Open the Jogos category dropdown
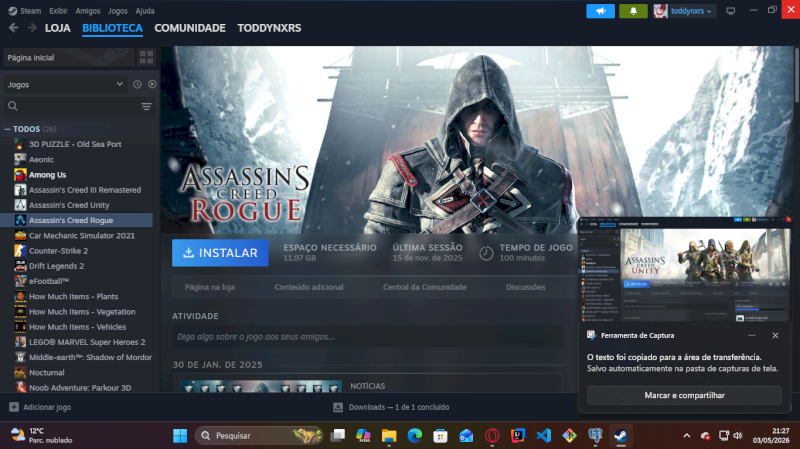Image resolution: width=800 pixels, height=449 pixels. click(65, 84)
